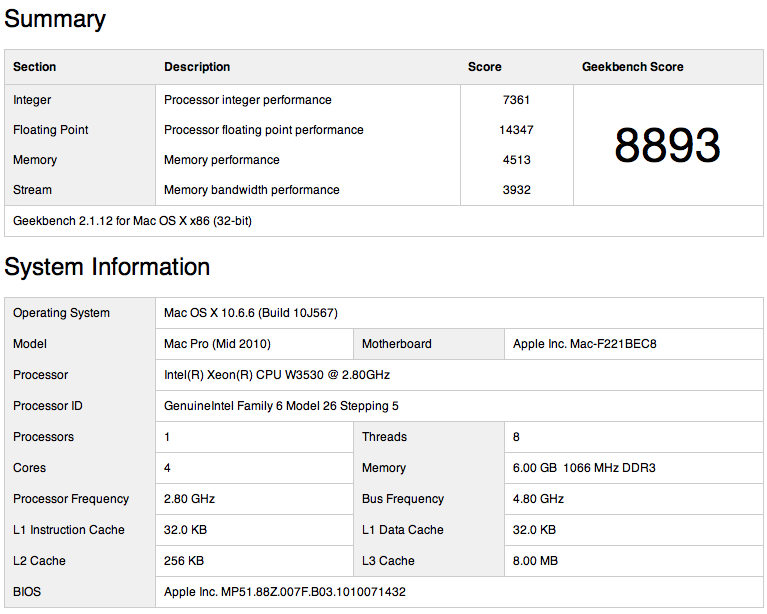The image size is (767, 614).
Task: Click the 6.00 GB 1066 MHz DDR3 value
Action: click(584, 468)
